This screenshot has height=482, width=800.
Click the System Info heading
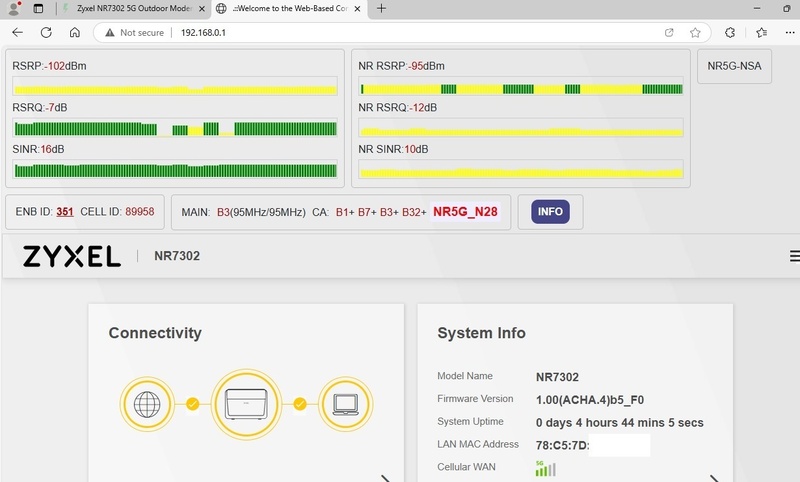481,333
